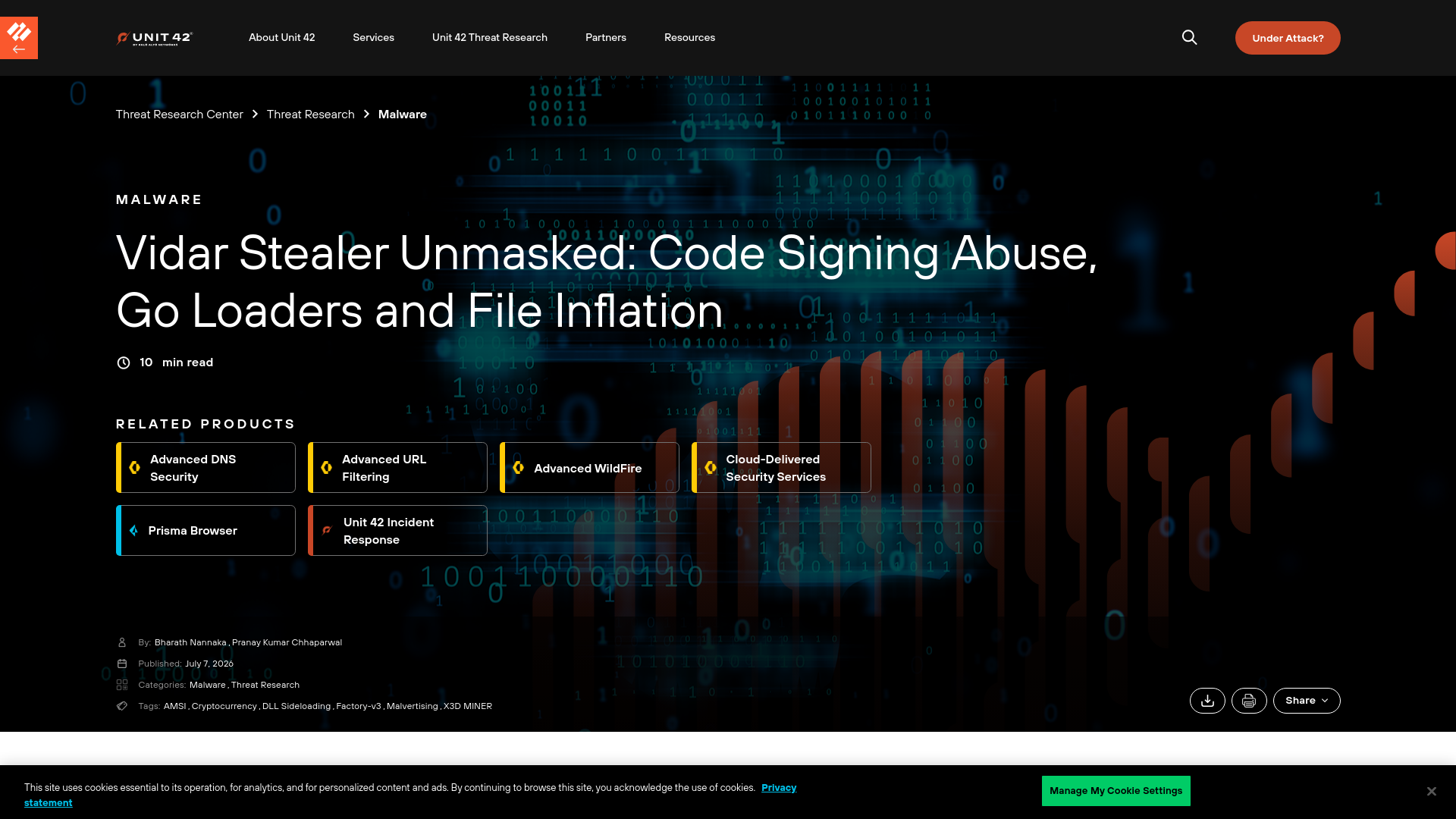Click the published date July 7, 2026

tap(209, 664)
